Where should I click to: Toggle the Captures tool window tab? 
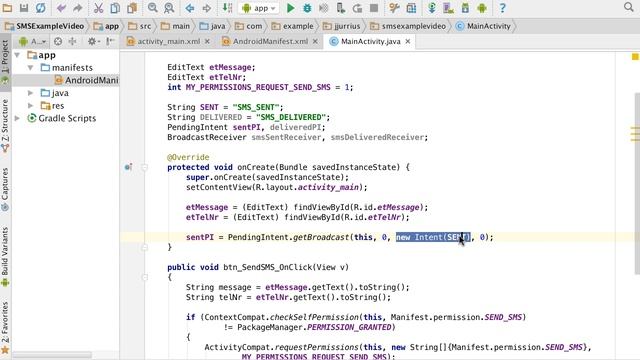pyautogui.click(x=5, y=189)
